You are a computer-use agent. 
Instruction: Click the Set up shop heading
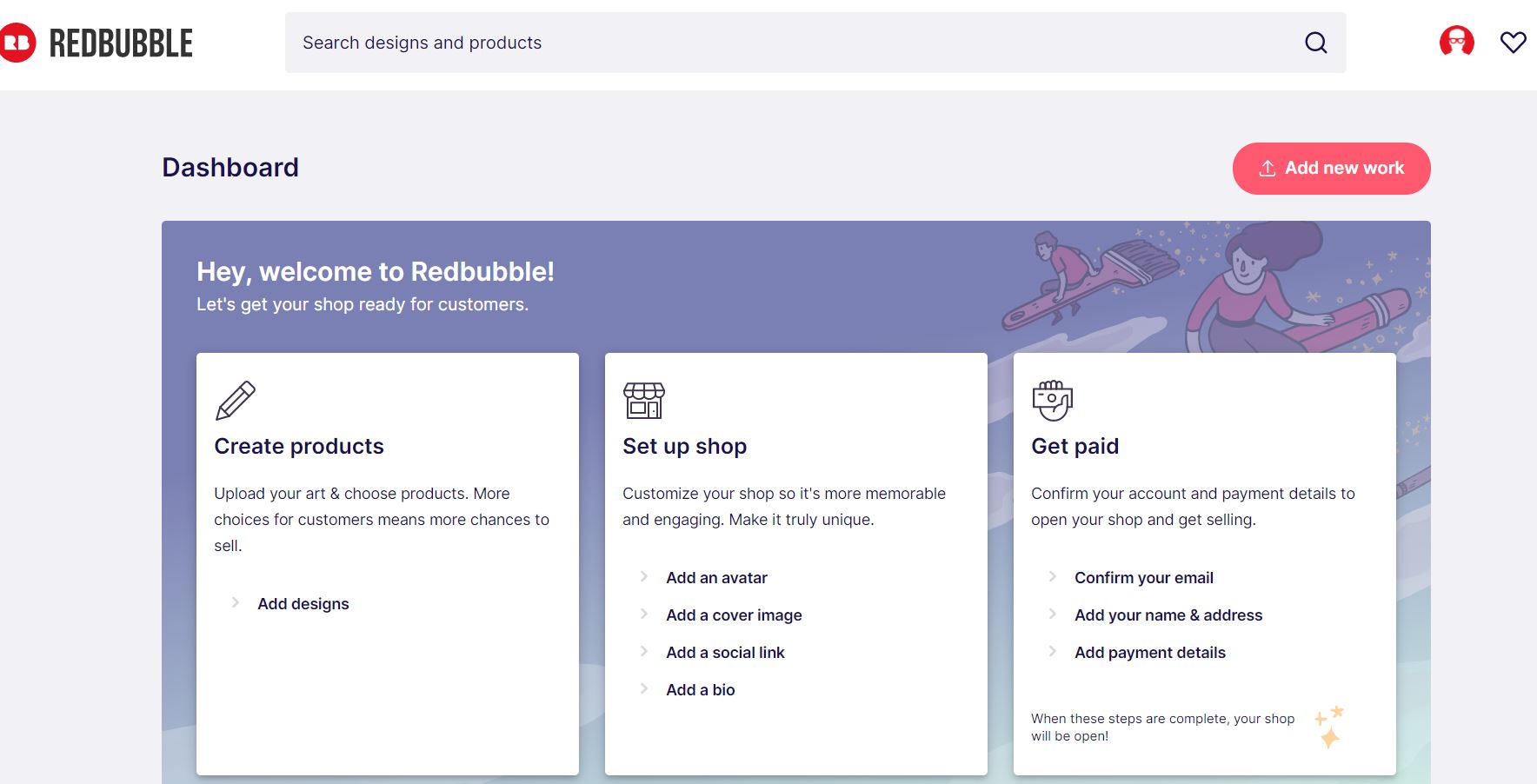[684, 446]
